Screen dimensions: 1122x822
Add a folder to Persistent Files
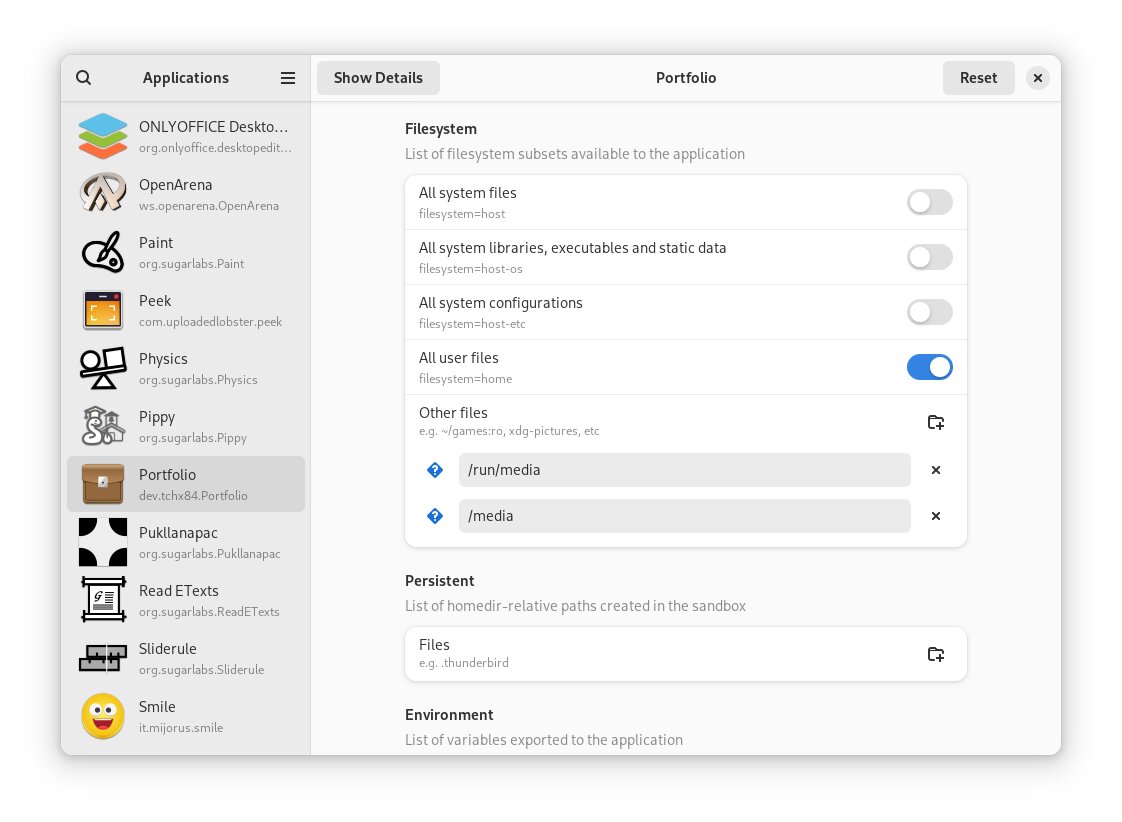(x=936, y=654)
